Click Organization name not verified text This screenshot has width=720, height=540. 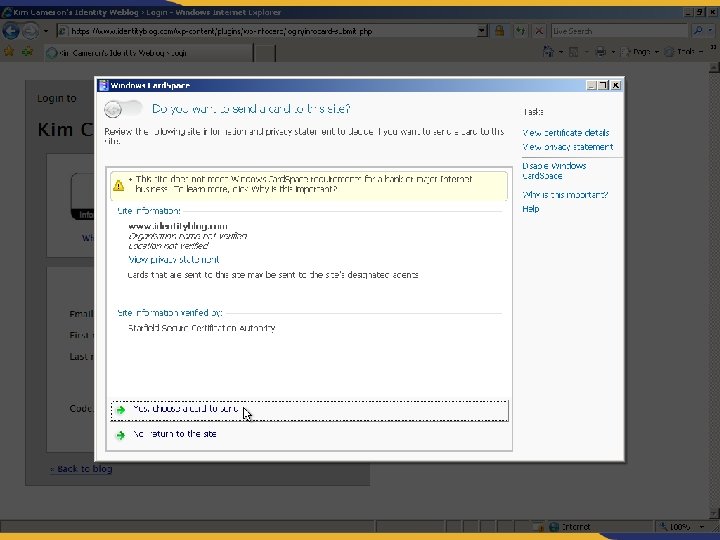[x=188, y=236]
